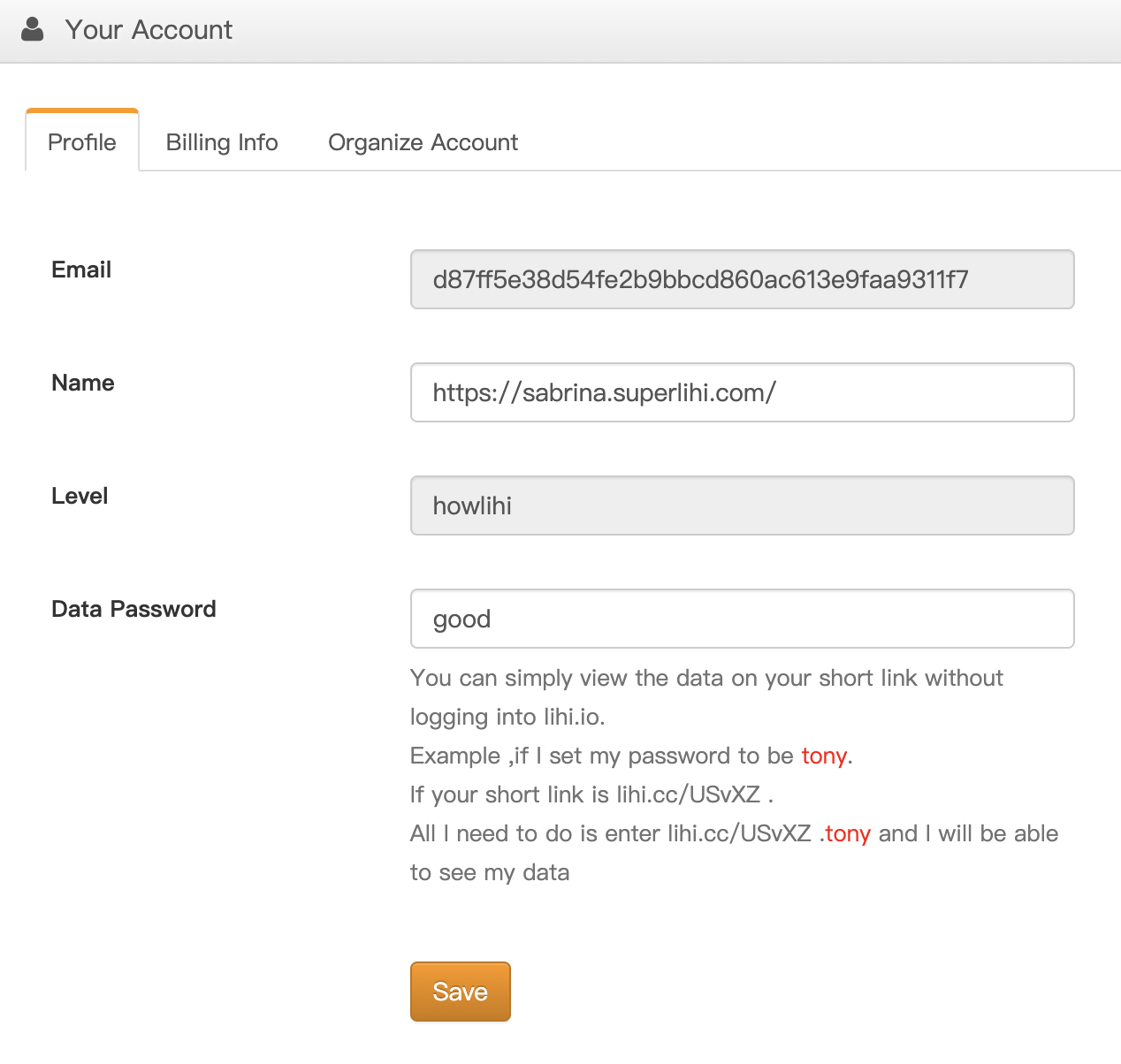
Task: Click the Name field label
Action: (83, 383)
